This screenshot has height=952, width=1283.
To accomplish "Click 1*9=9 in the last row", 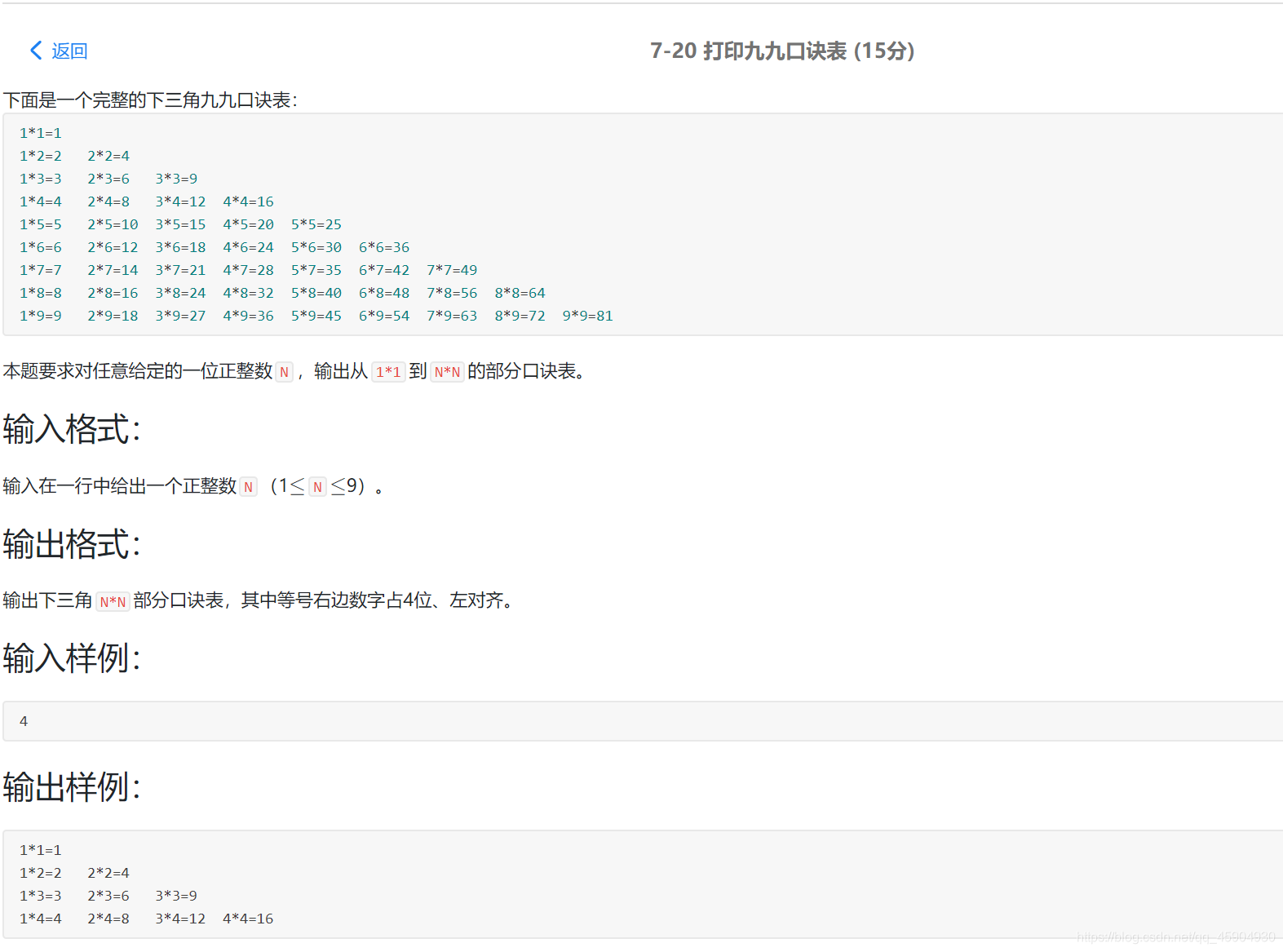I will pyautogui.click(x=41, y=316).
